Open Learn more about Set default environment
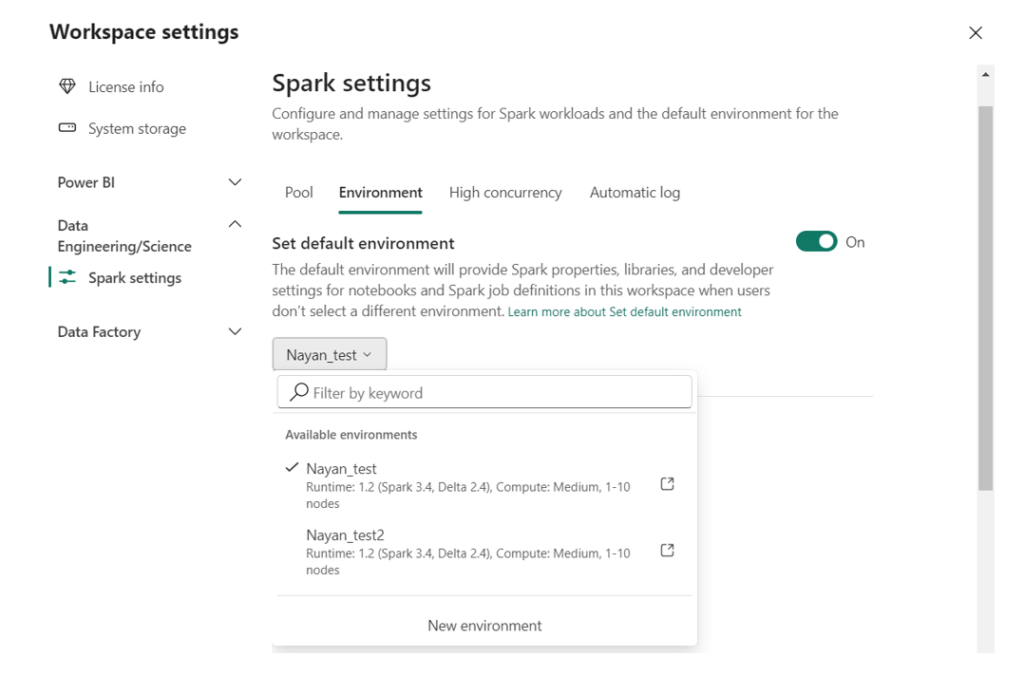Image resolution: width=1024 pixels, height=675 pixels. click(623, 310)
